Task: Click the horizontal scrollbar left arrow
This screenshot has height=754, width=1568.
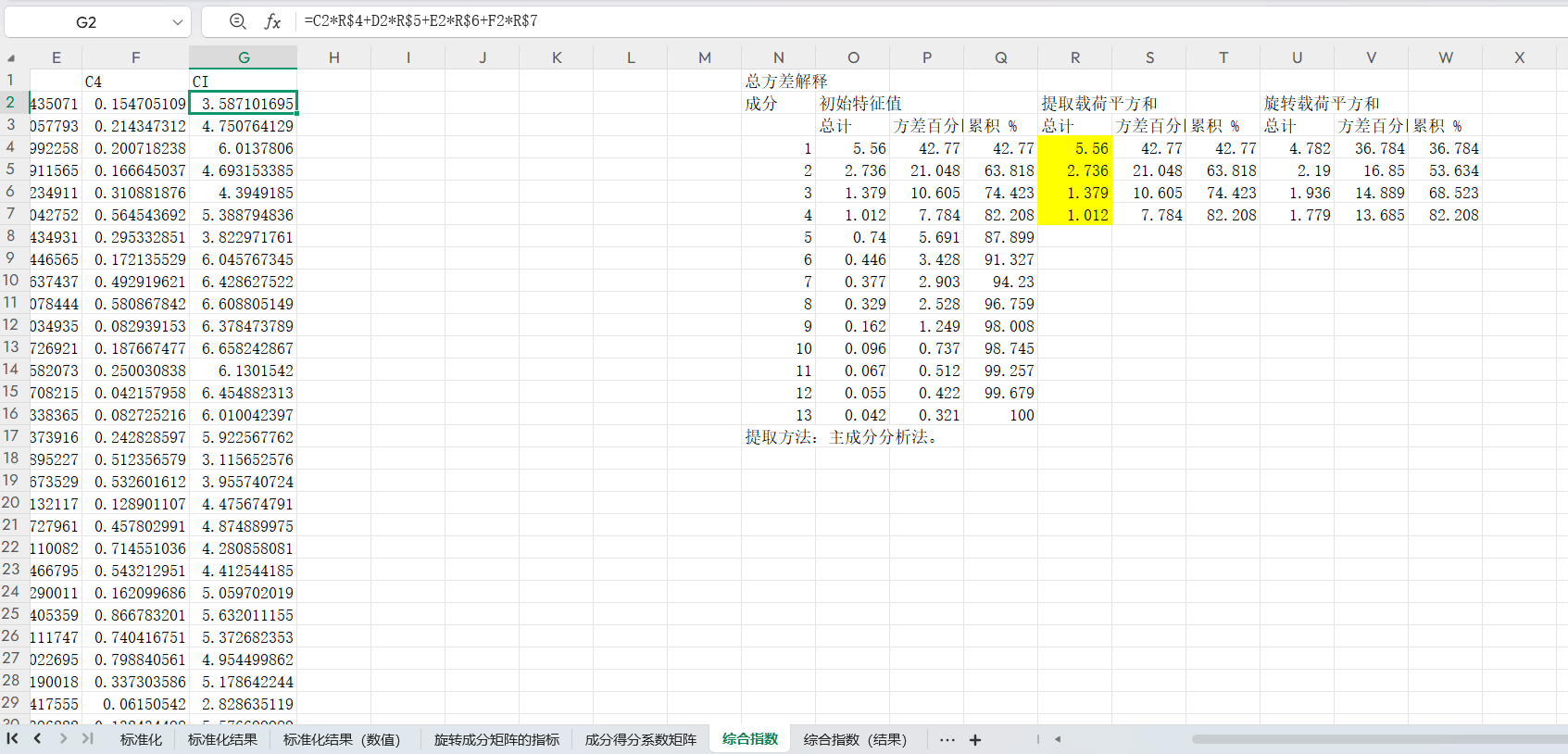Action: 1058,739
